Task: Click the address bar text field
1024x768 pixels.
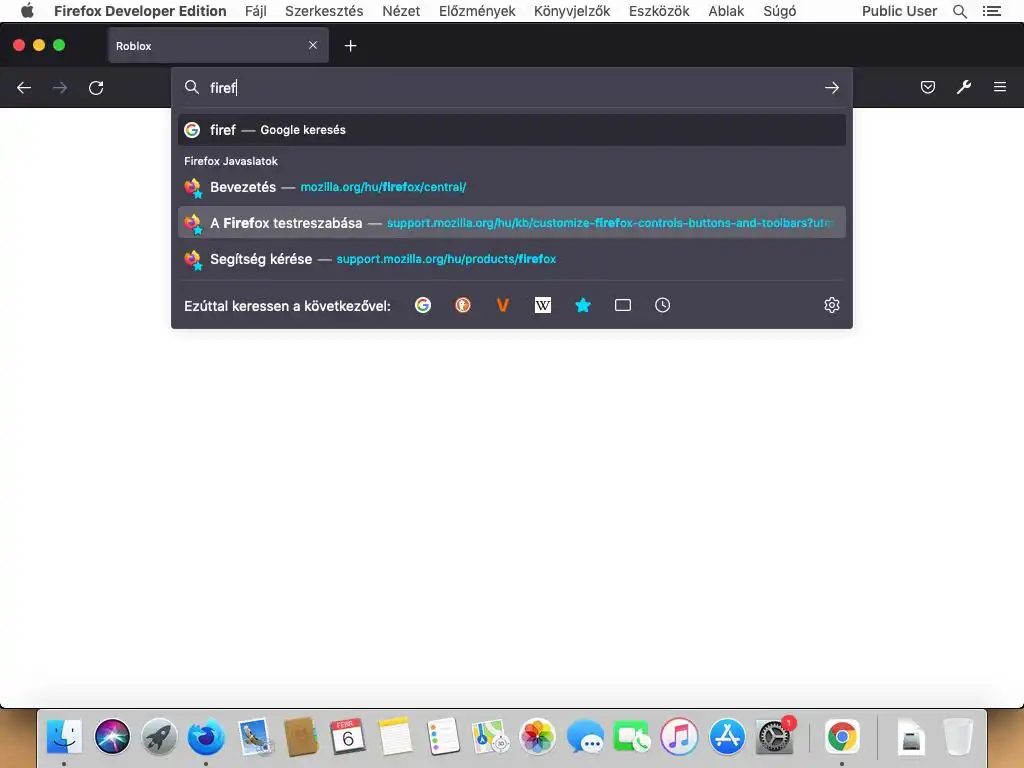Action: (x=512, y=88)
